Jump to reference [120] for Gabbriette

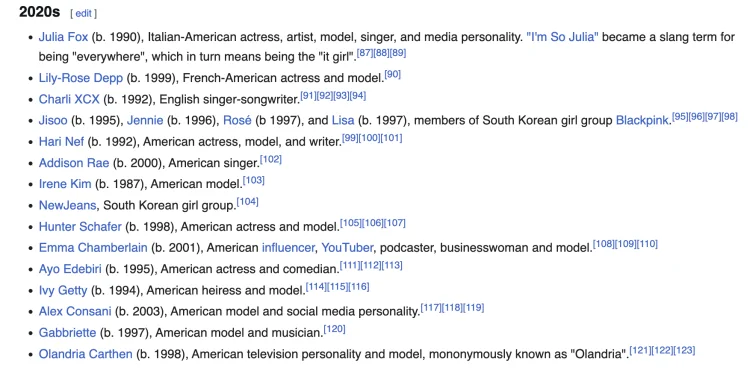point(334,329)
